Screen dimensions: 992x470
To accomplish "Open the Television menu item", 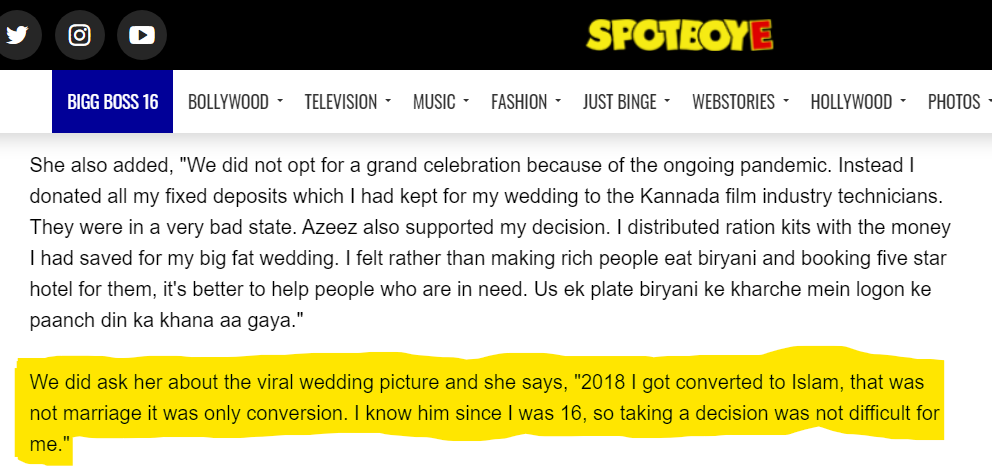I will tap(341, 102).
